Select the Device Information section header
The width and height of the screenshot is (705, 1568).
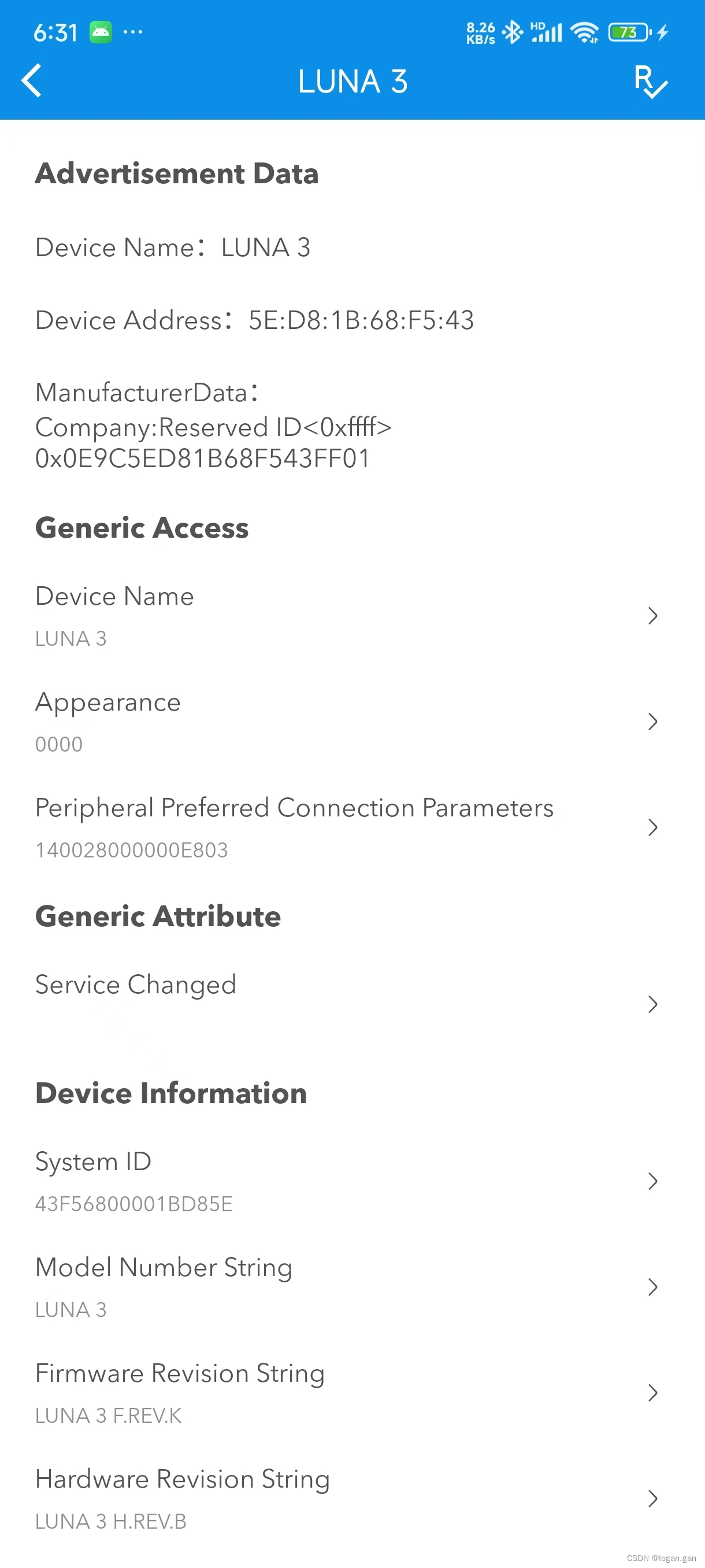(170, 1093)
